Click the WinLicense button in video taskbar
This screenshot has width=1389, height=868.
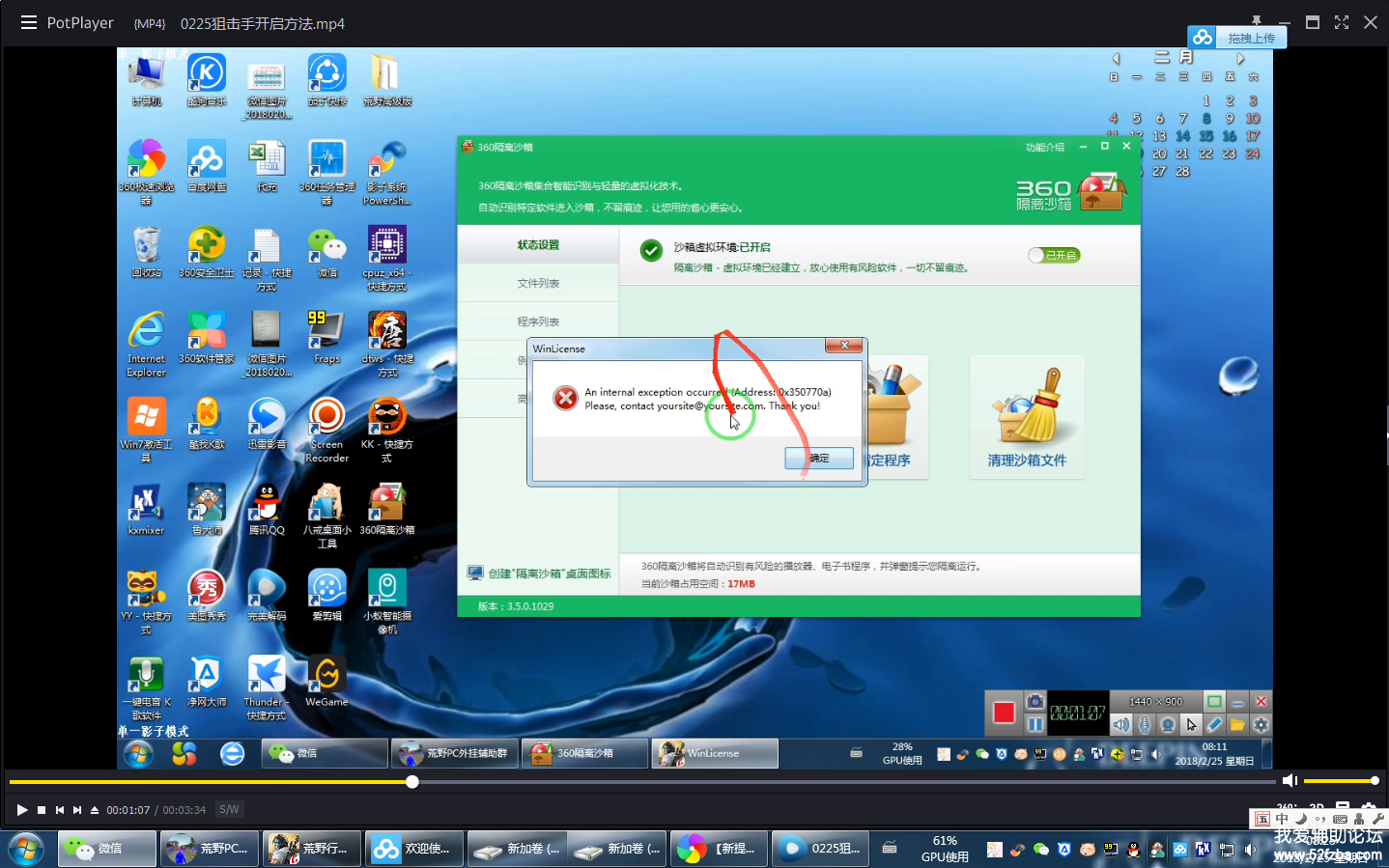(x=715, y=753)
